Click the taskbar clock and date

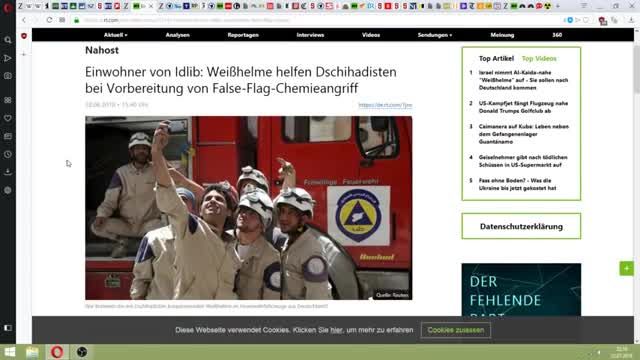[x=622, y=352]
